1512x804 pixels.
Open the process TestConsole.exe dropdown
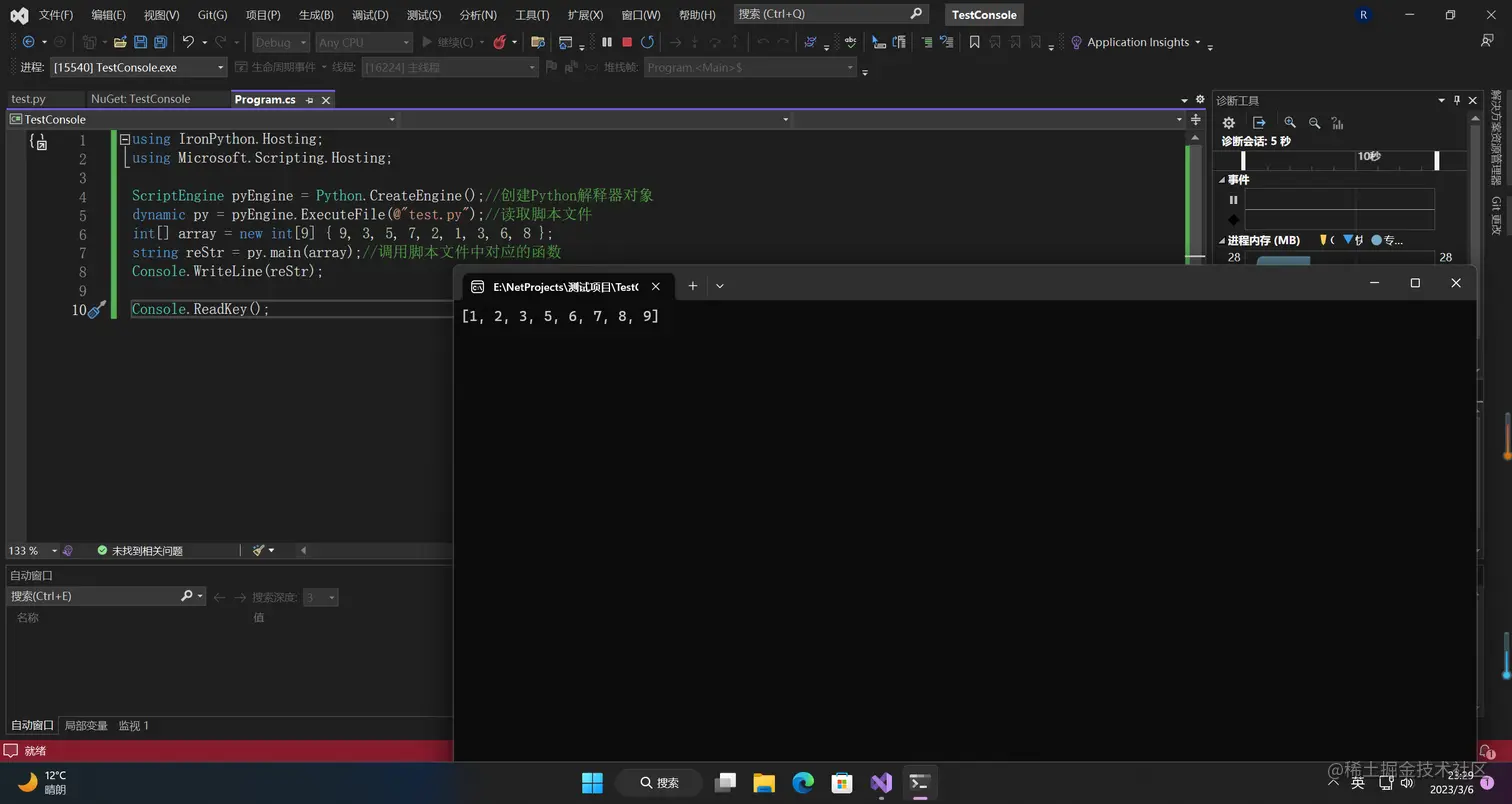click(x=139, y=67)
